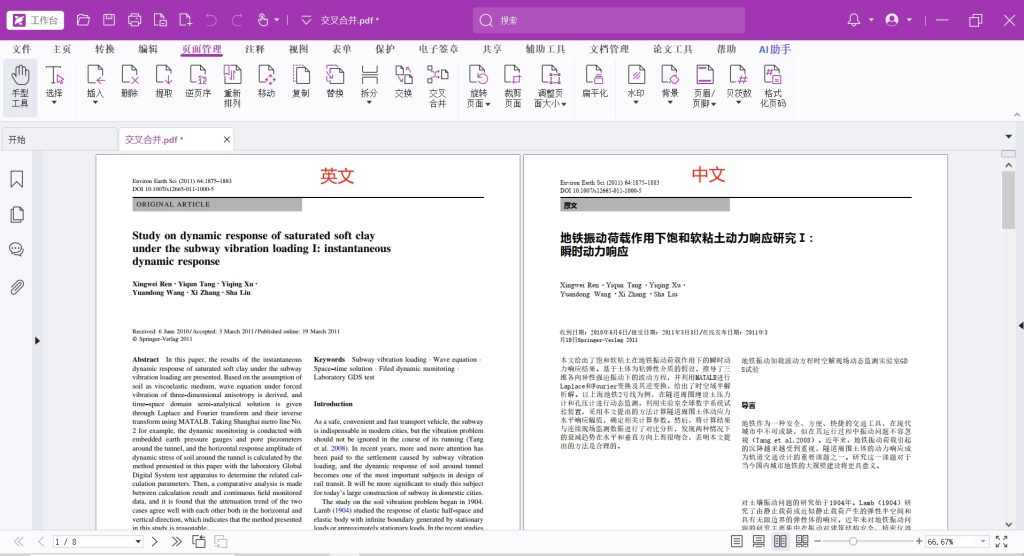
Task: Switch to single page view mode
Action: coord(737,541)
